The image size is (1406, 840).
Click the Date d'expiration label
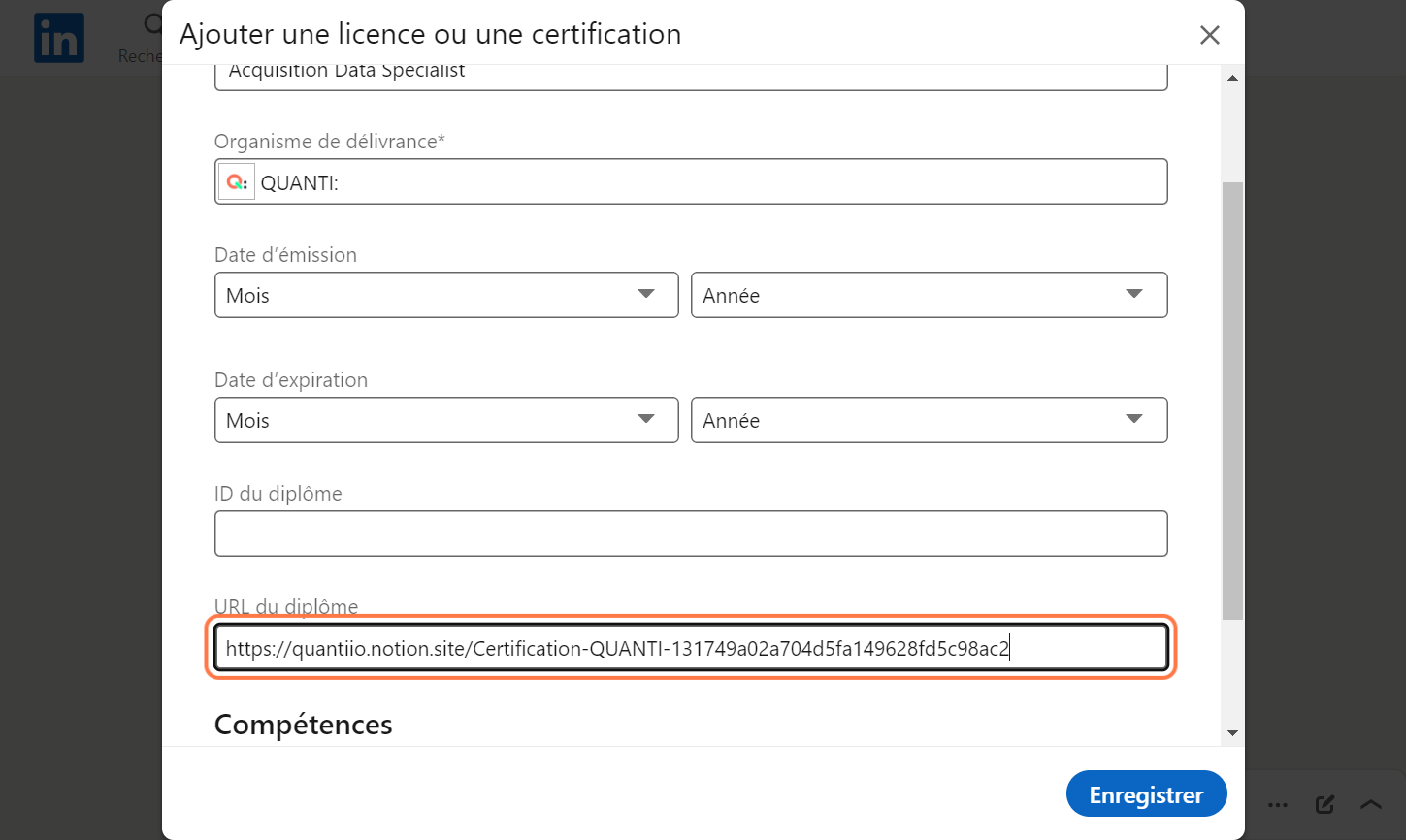tap(291, 380)
